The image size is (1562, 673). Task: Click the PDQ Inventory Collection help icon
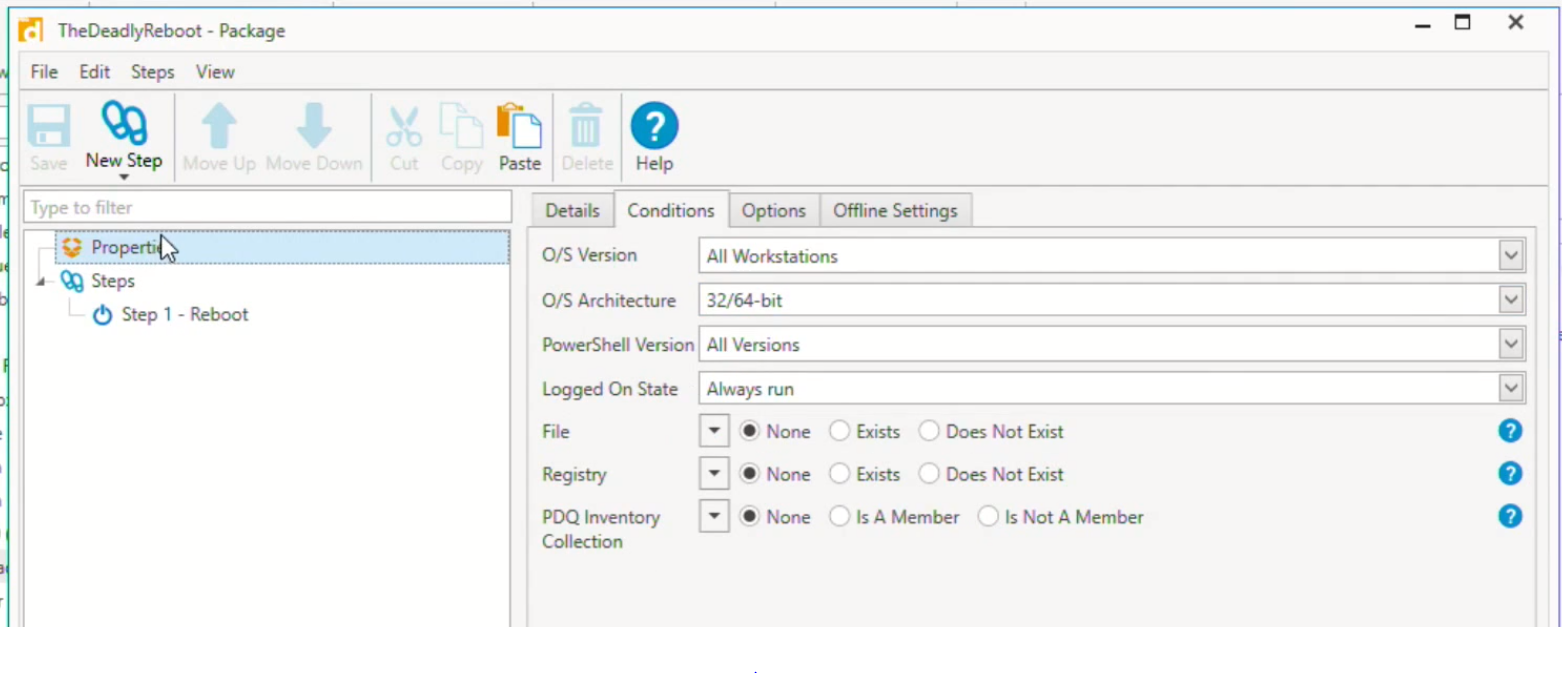(1510, 516)
